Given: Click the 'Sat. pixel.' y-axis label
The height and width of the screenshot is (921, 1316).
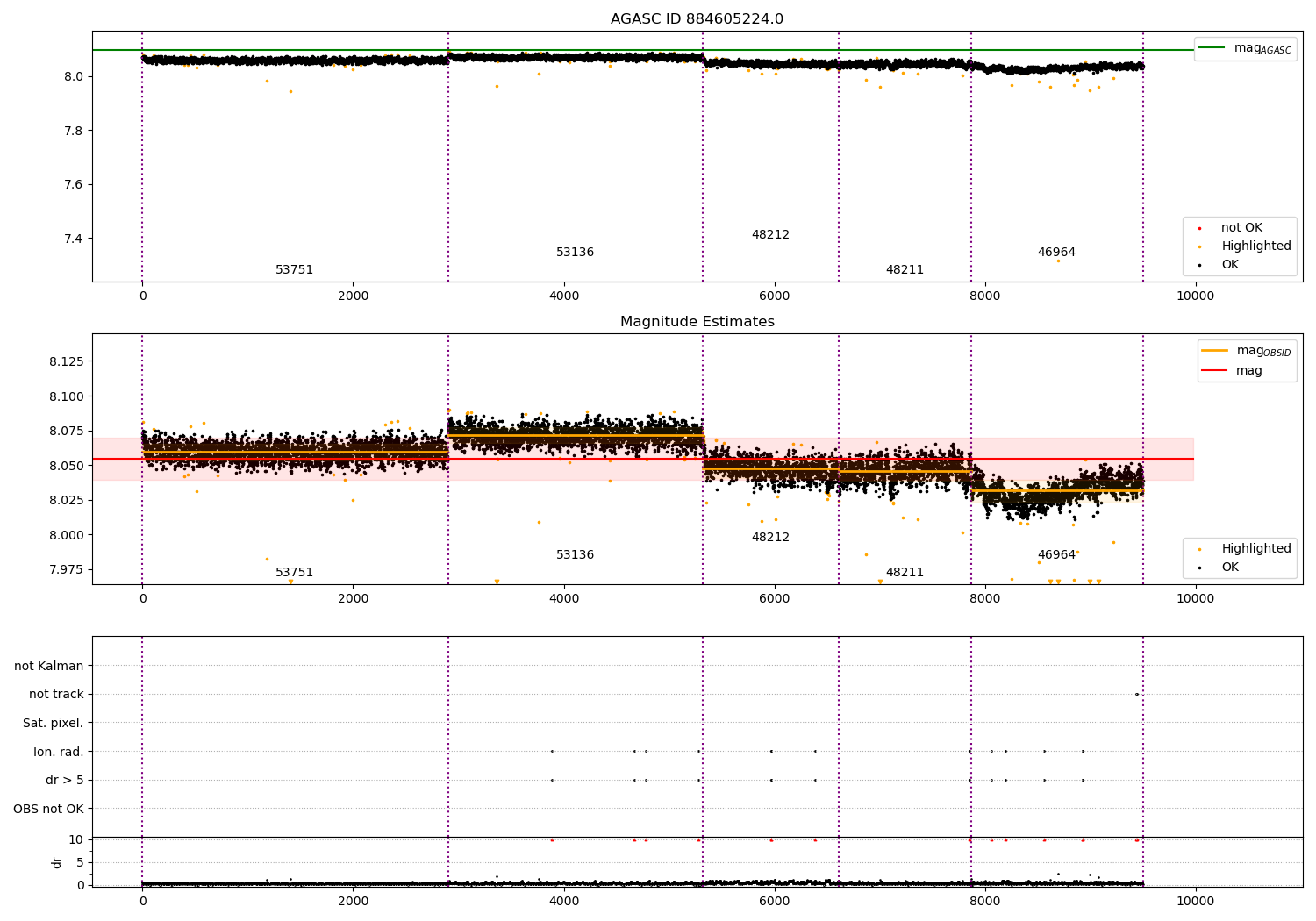Looking at the screenshot, I should click(53, 723).
